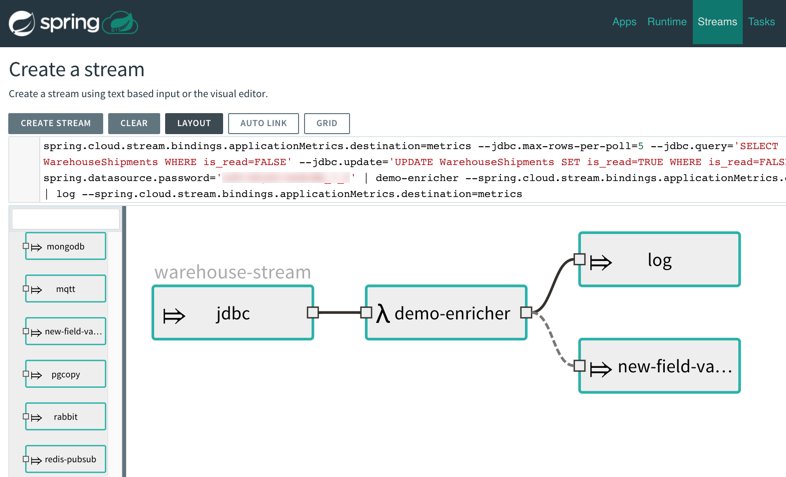Select the Streams tab
The width and height of the screenshot is (786, 477).
(x=717, y=22)
